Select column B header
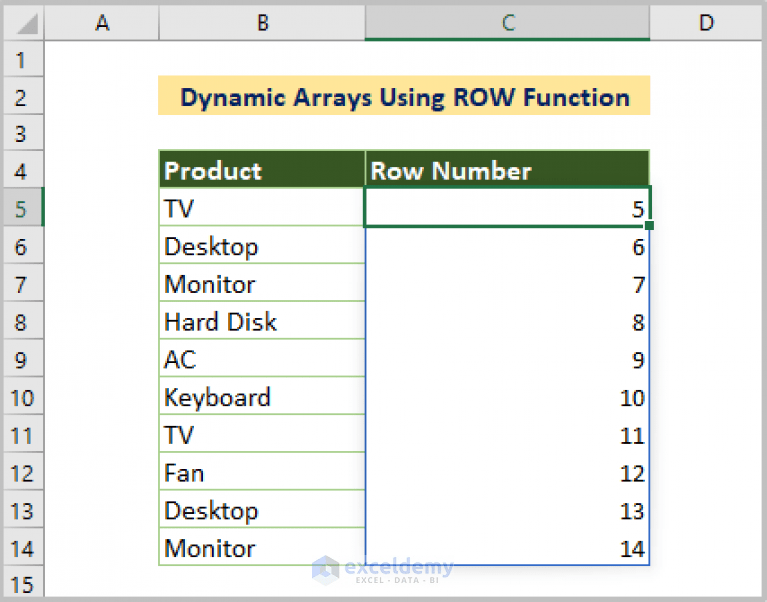767x602 pixels. [x=262, y=22]
